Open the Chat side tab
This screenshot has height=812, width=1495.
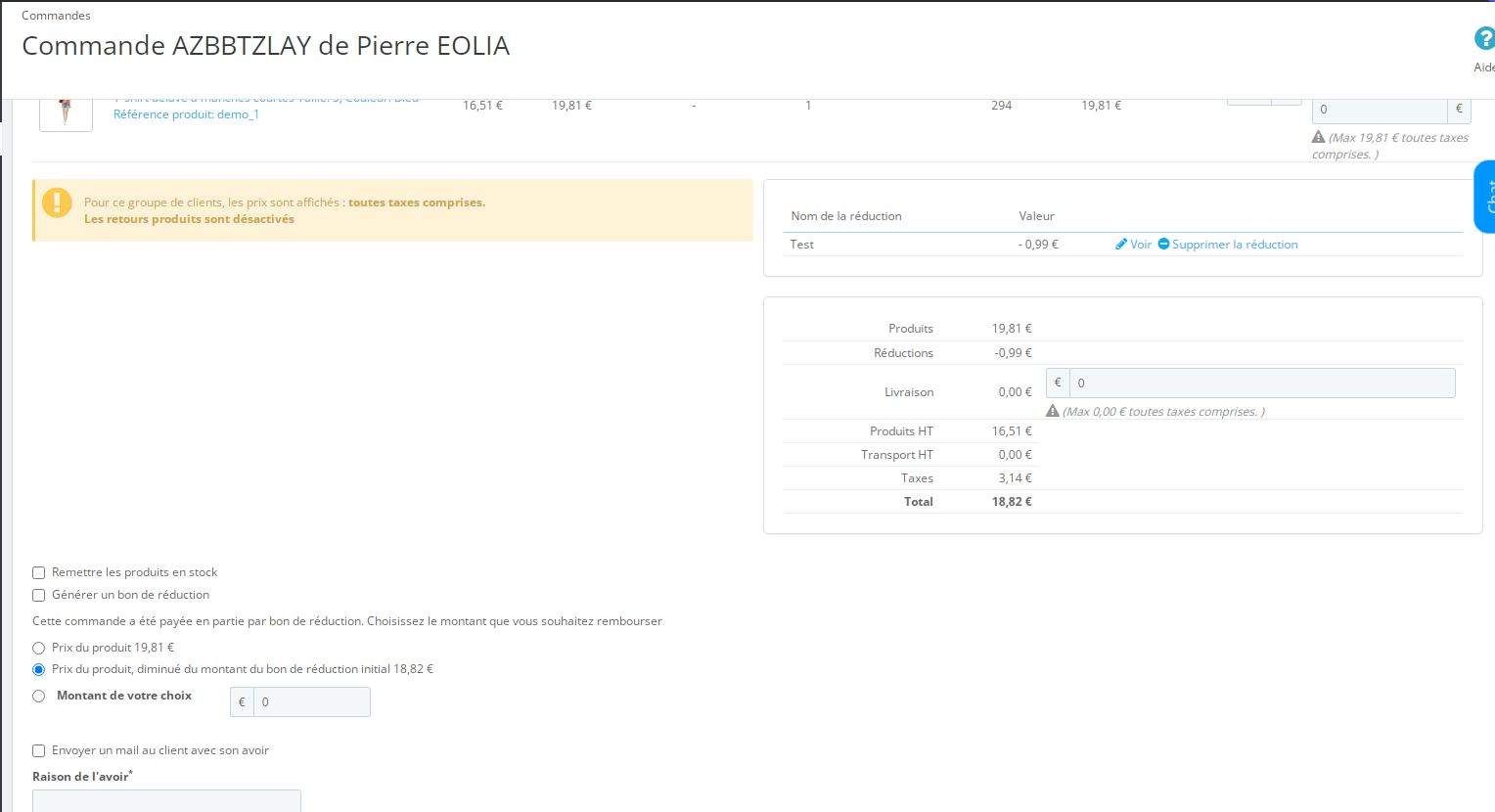click(1485, 197)
